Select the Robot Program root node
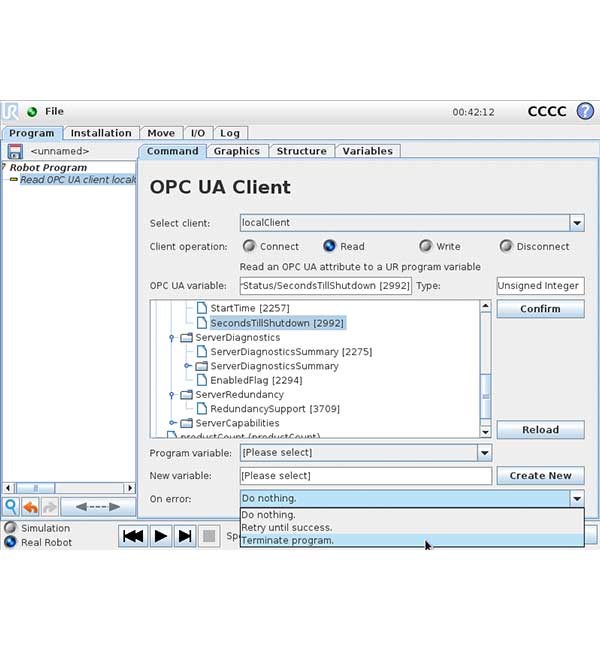 (x=49, y=168)
